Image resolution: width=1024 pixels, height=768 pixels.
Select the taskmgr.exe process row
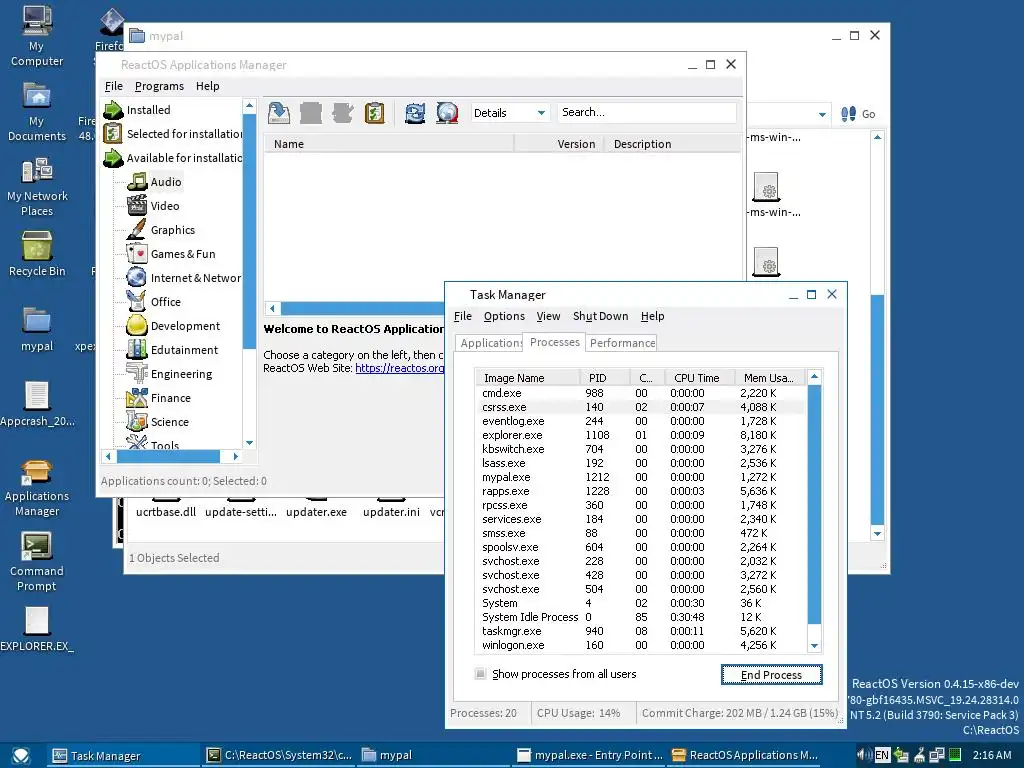(x=640, y=632)
